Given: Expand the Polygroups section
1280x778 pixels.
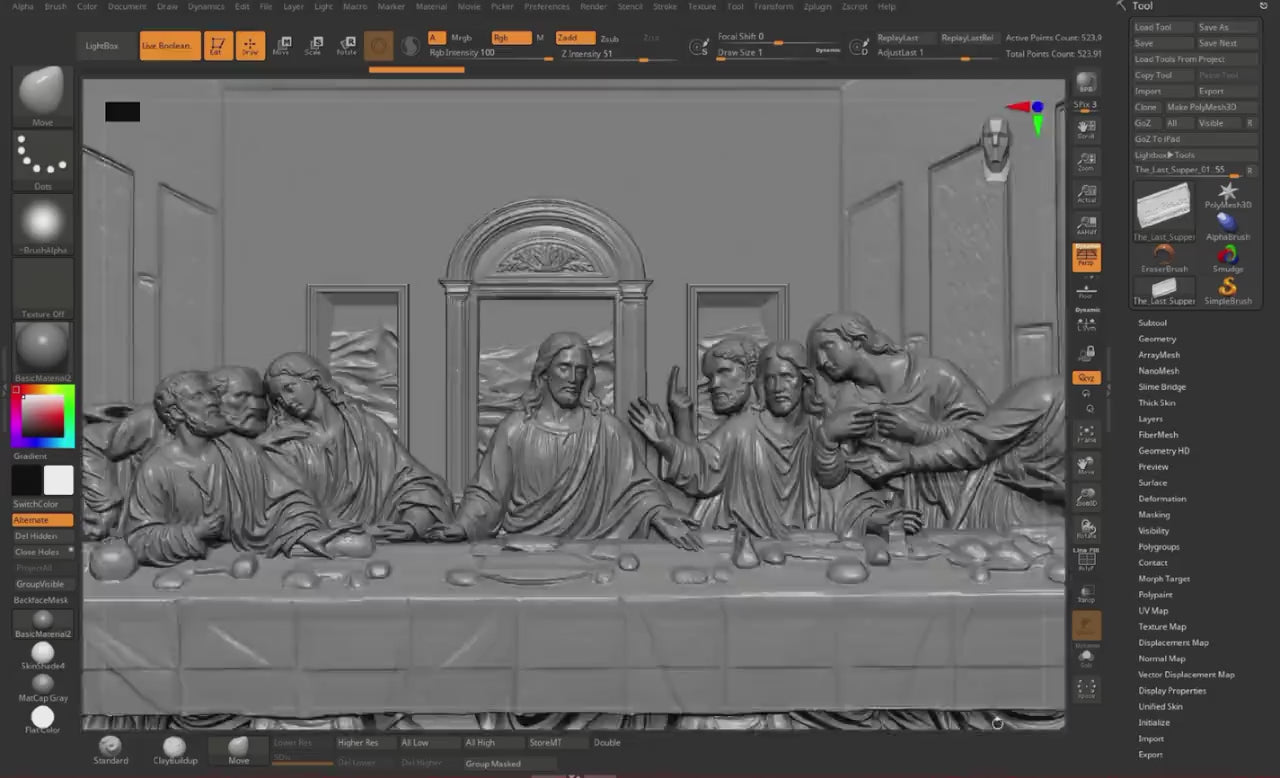Looking at the screenshot, I should click(1159, 547).
